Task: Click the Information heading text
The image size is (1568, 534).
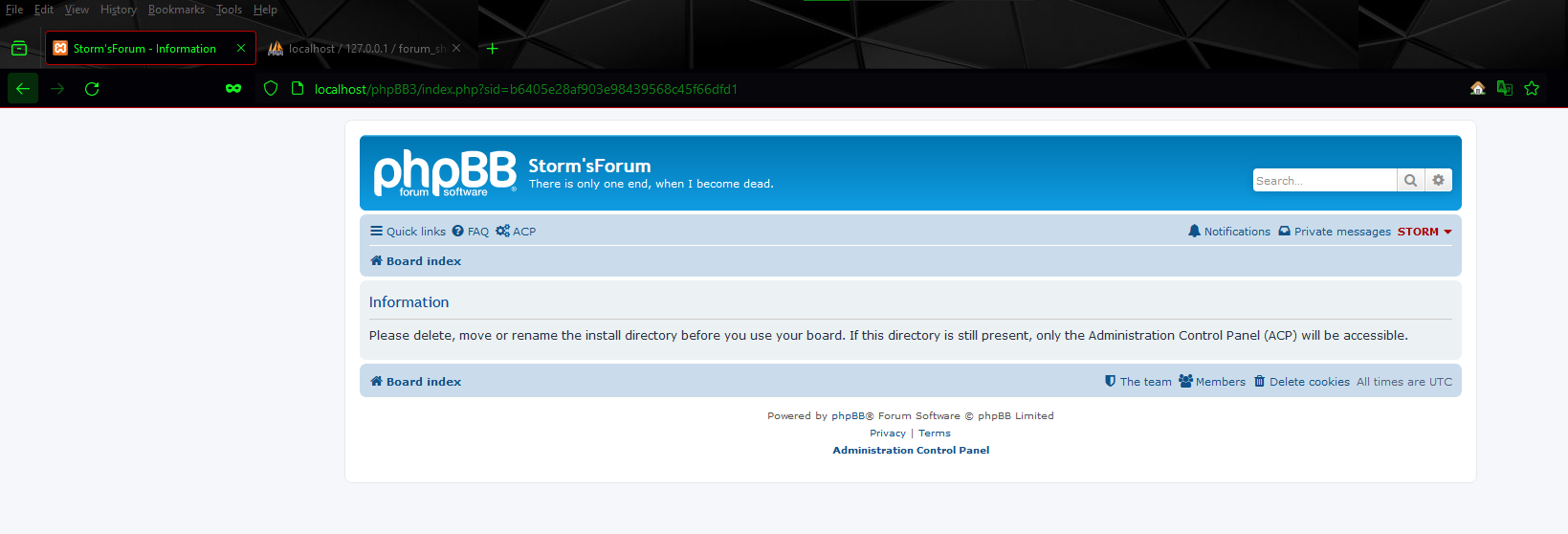Action: (x=409, y=302)
